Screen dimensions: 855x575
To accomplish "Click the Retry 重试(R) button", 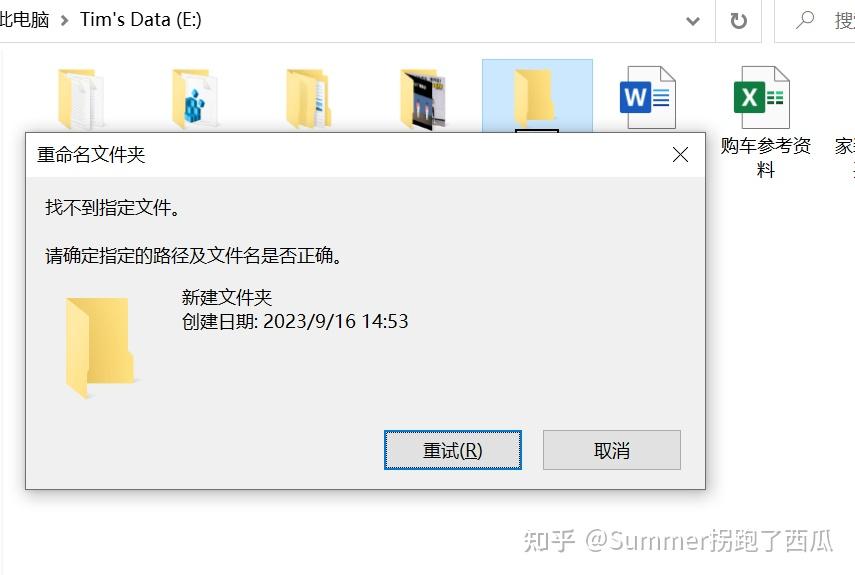I will tap(453, 450).
